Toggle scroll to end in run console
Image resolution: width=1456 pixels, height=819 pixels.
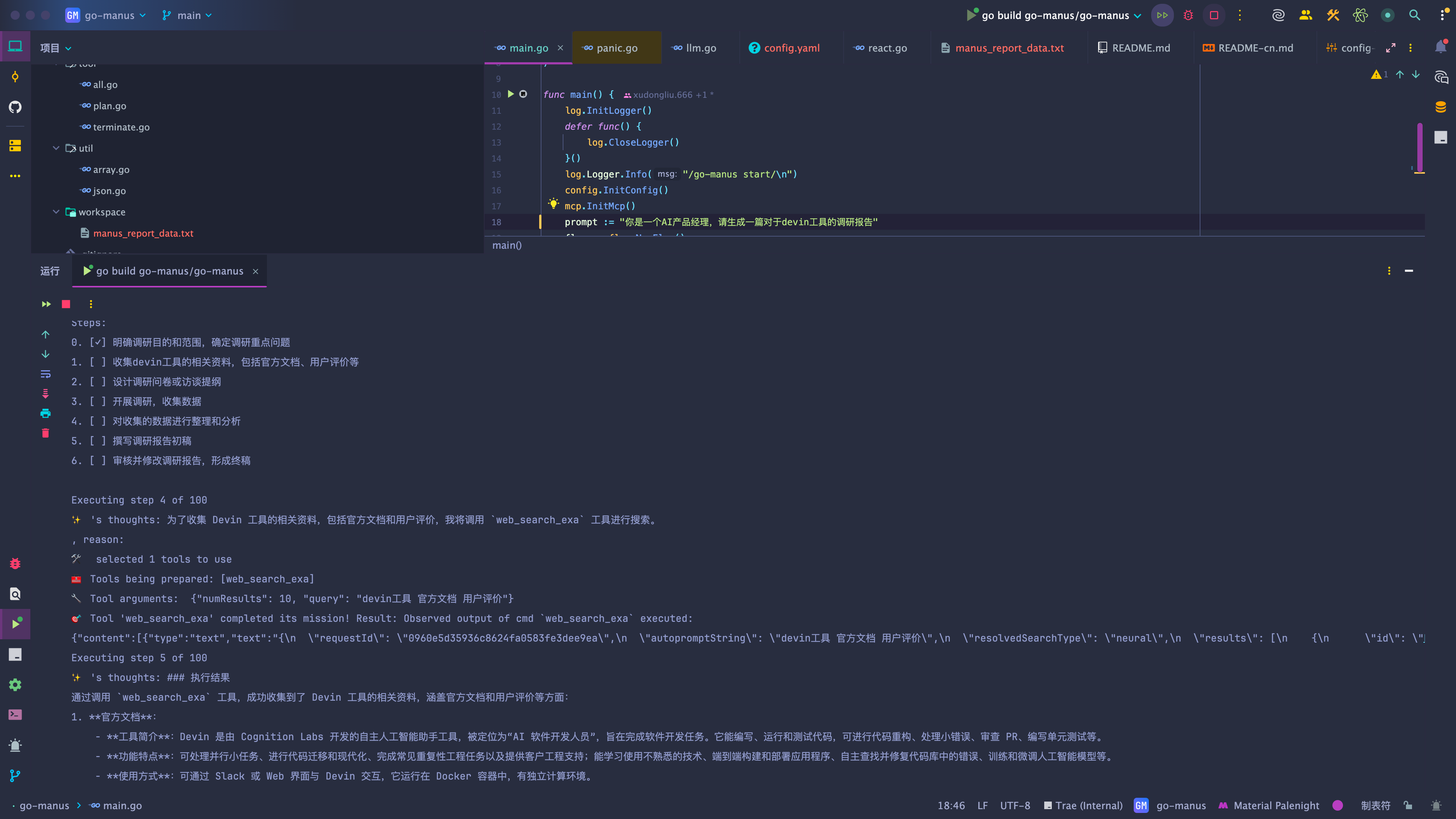[46, 394]
